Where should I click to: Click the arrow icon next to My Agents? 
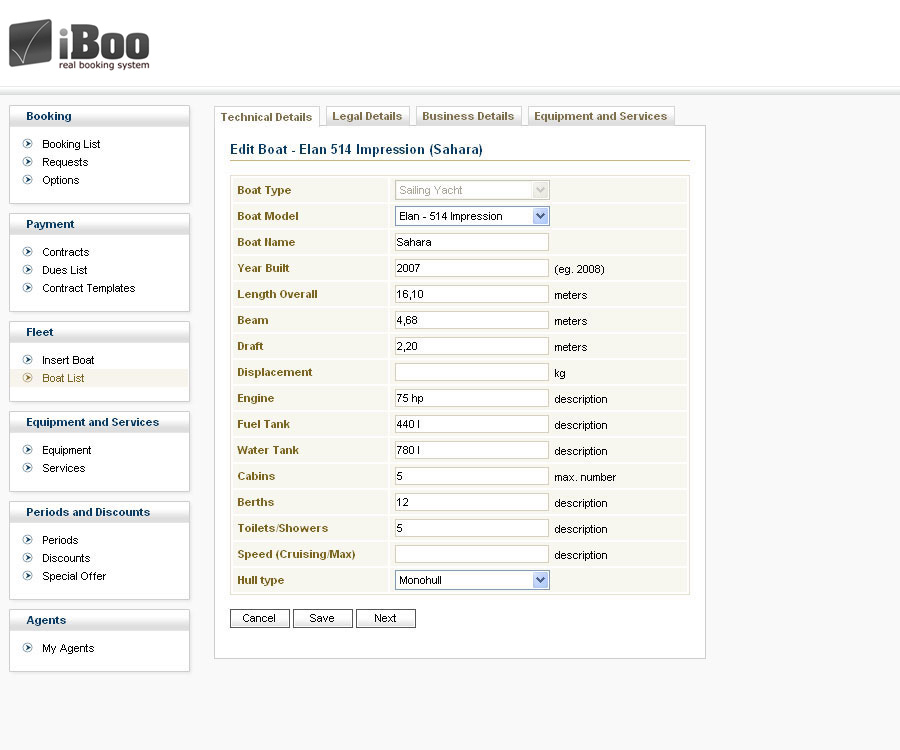click(x=28, y=648)
